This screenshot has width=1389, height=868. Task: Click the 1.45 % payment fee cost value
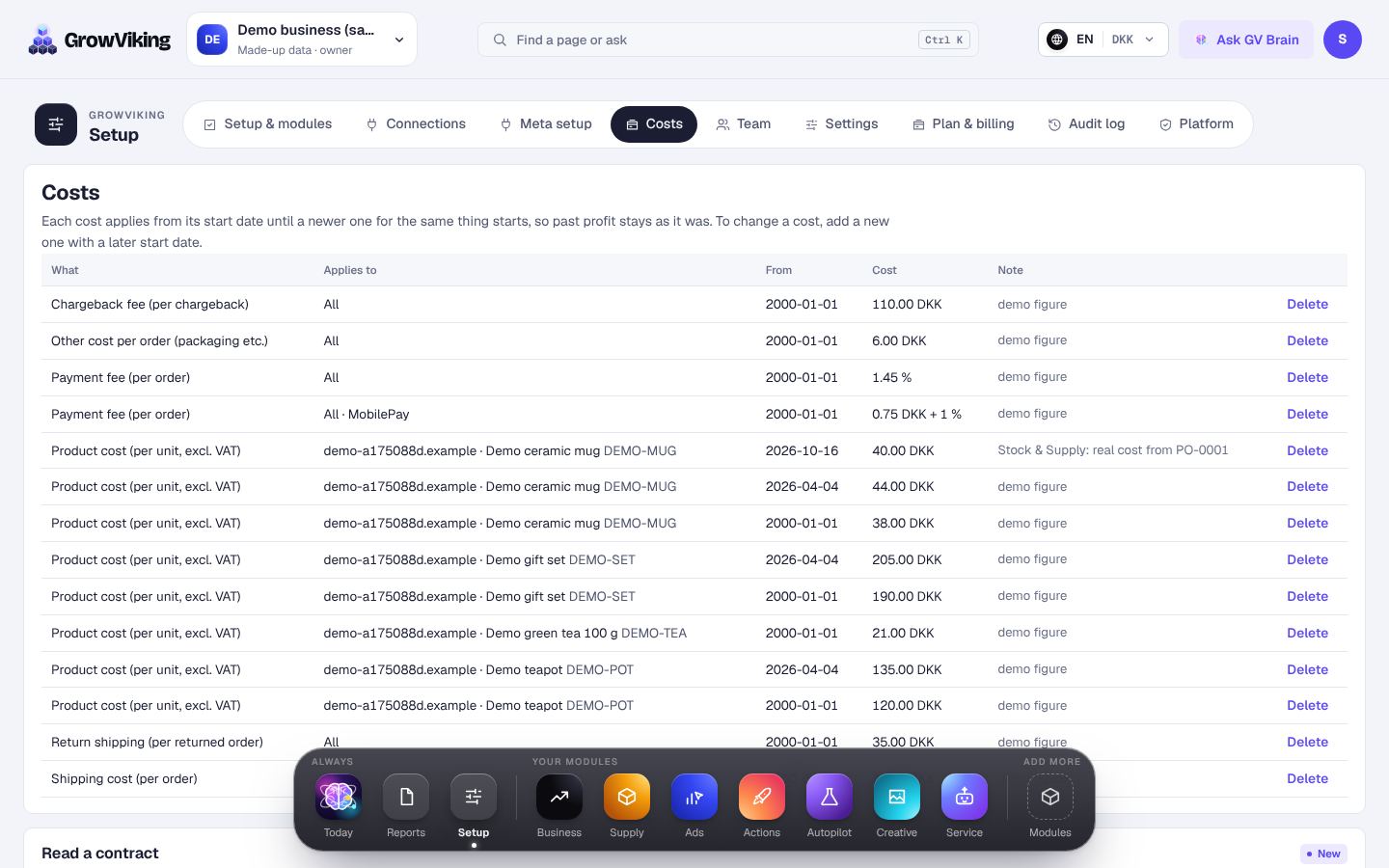(x=891, y=378)
